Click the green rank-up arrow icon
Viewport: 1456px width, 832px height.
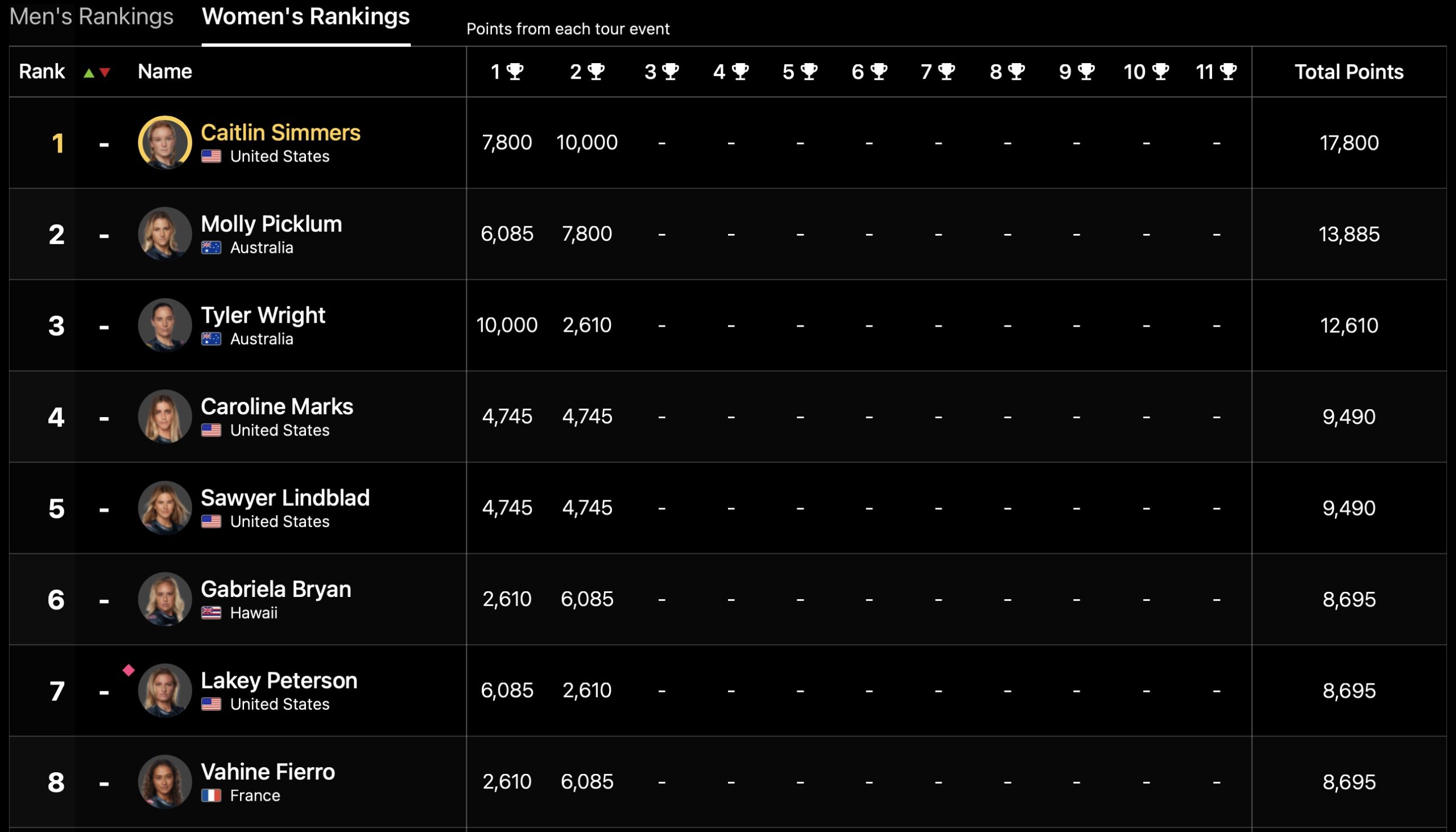(x=89, y=73)
